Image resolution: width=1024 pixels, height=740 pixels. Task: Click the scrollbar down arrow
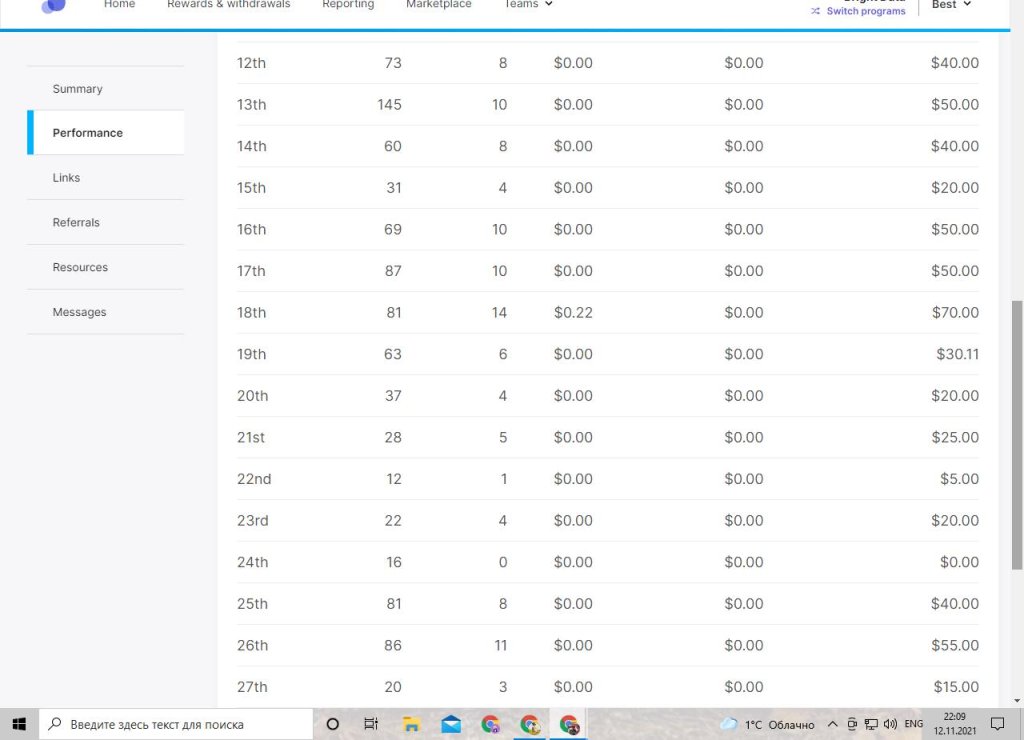(x=1017, y=701)
